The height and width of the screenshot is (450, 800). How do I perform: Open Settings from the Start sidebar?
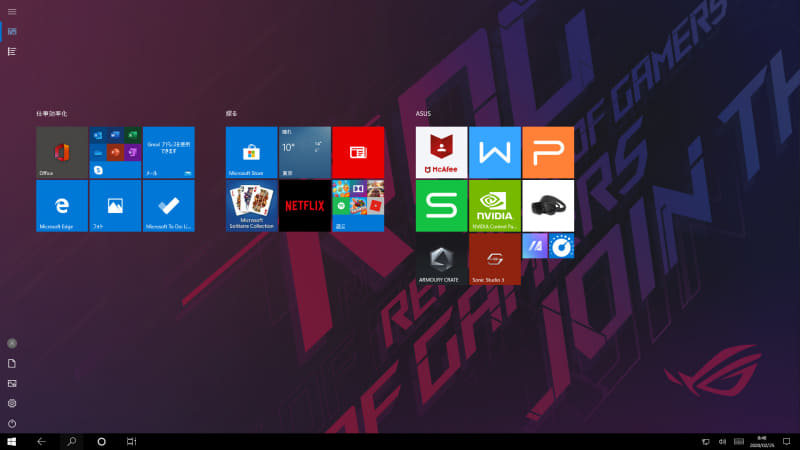click(x=12, y=403)
